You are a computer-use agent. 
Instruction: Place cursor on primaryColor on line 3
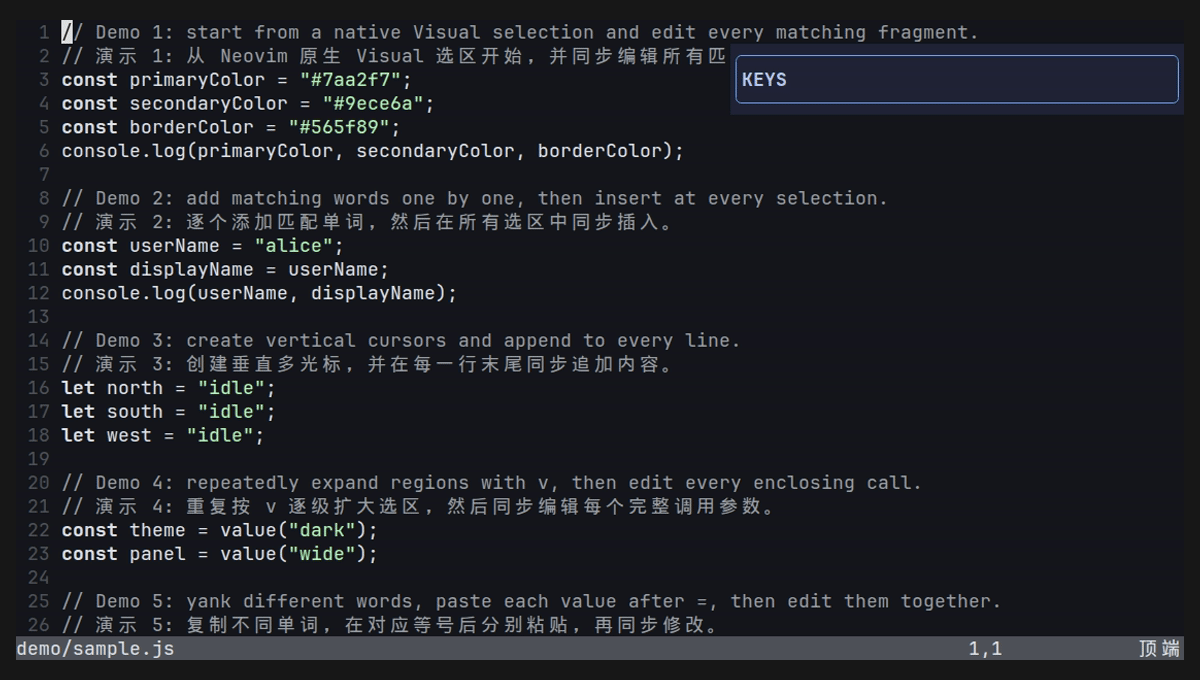point(197,80)
